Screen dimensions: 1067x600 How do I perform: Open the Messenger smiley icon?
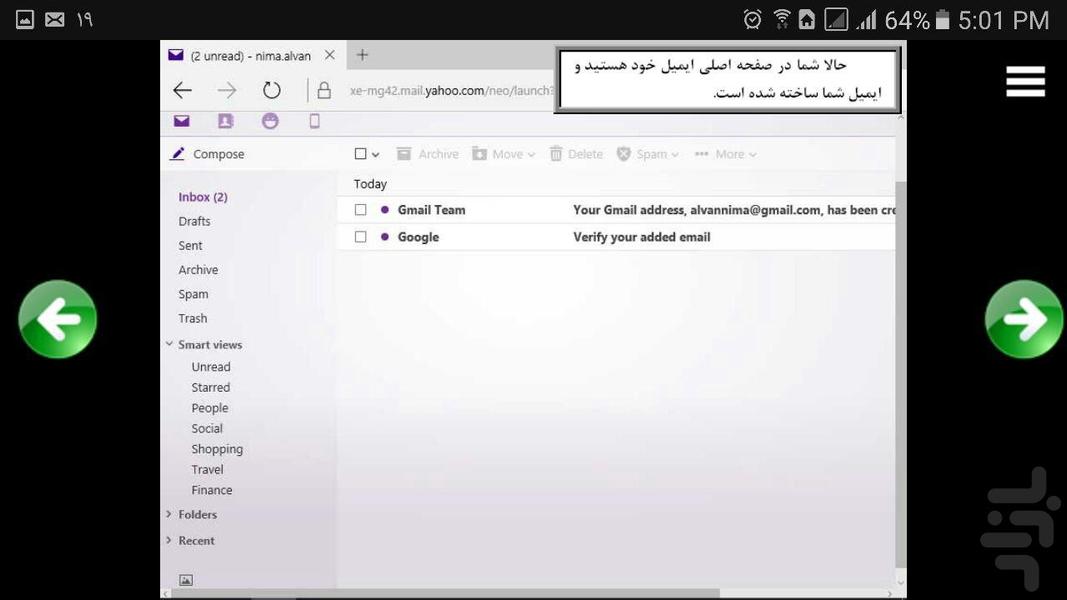click(270, 121)
